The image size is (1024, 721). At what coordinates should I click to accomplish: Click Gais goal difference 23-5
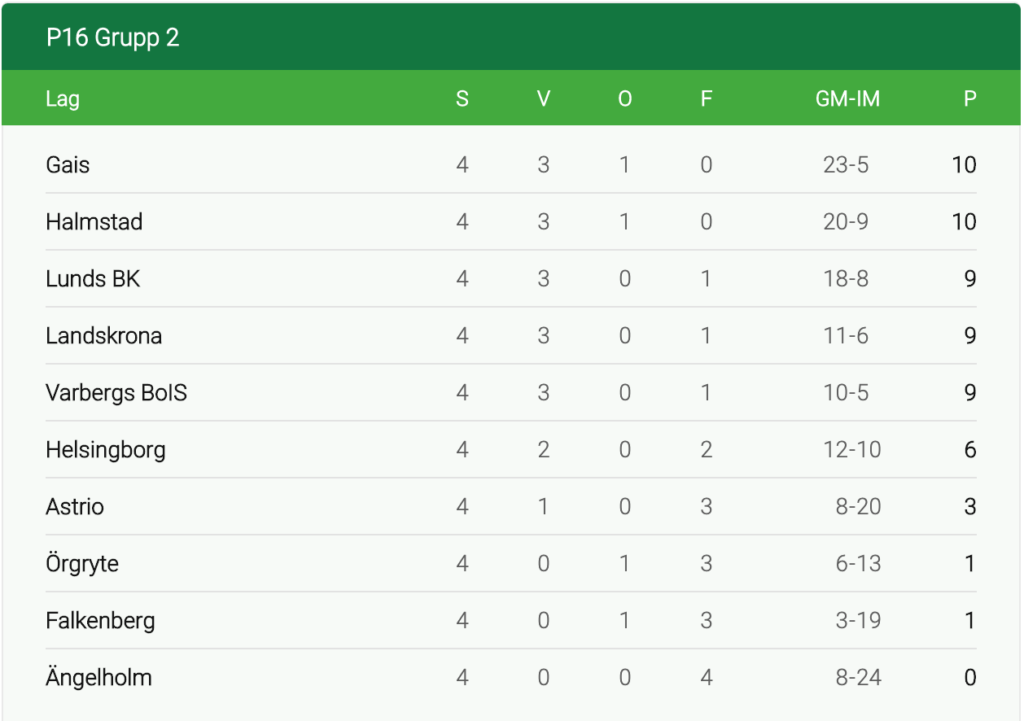(x=846, y=165)
